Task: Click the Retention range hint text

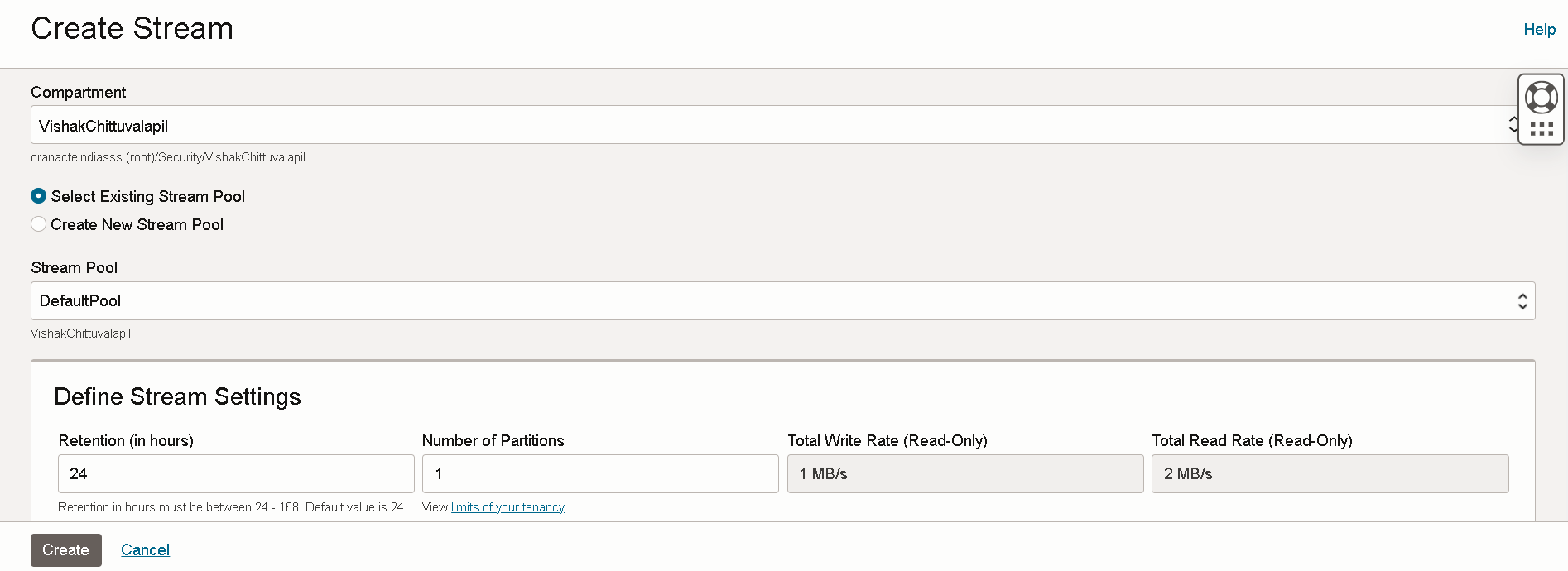Action: pos(231,507)
